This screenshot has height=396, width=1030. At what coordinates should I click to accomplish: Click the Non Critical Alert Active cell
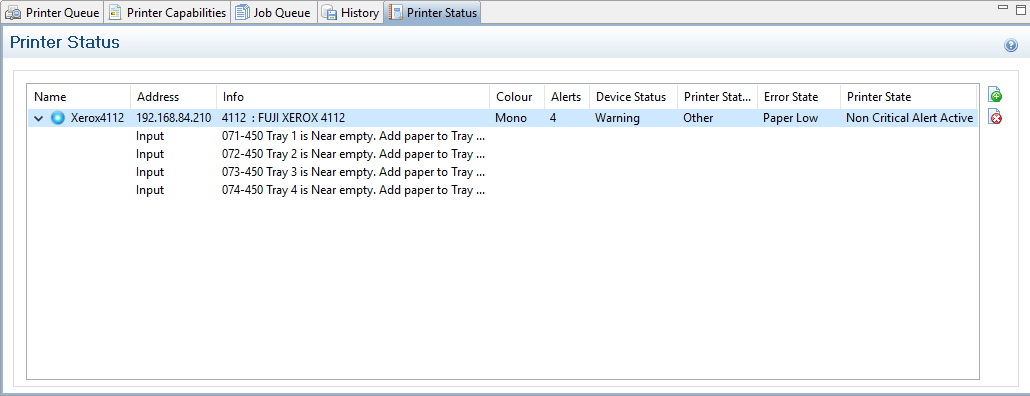[909, 118]
